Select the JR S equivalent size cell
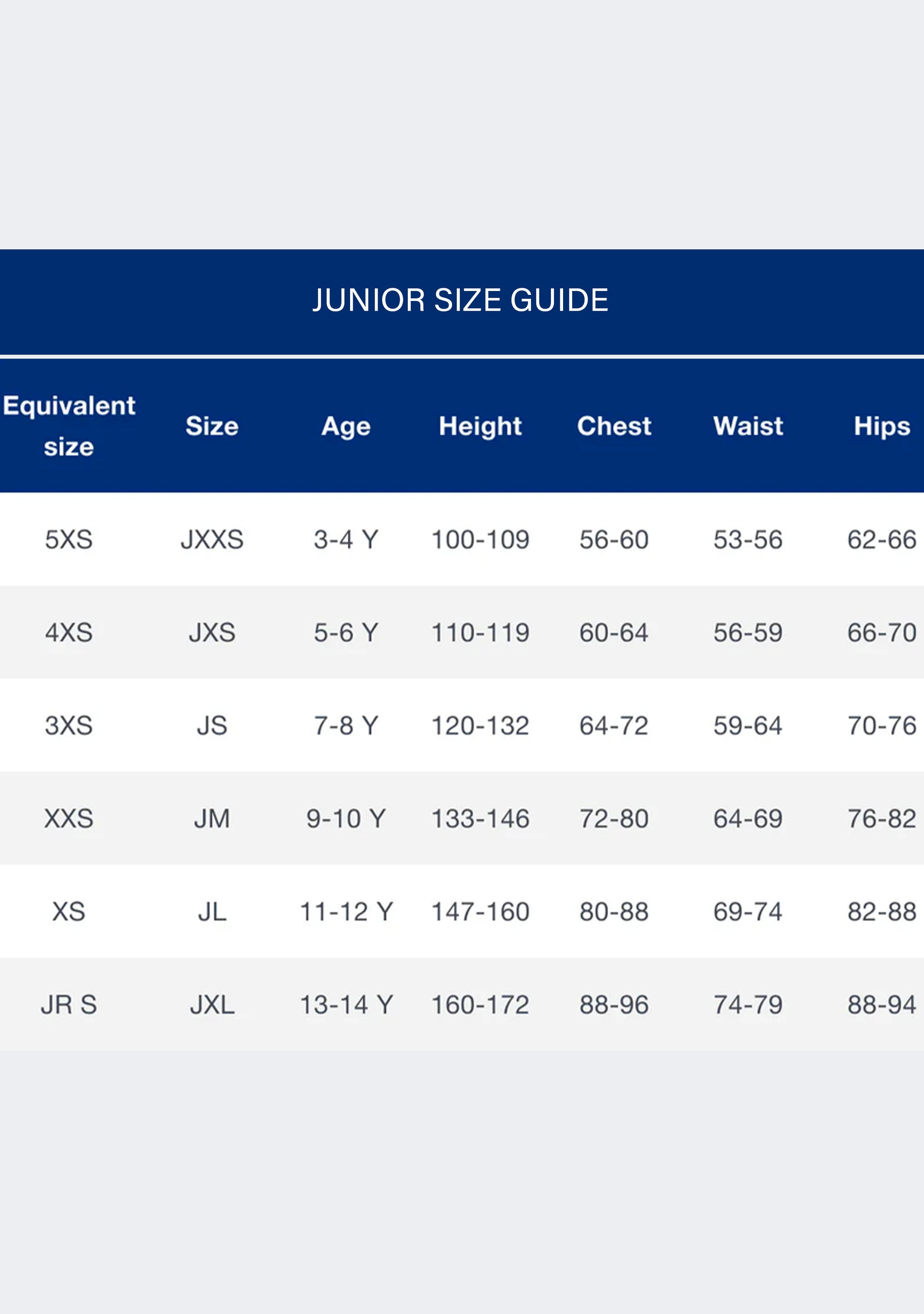This screenshot has width=924, height=1314. pos(69,1005)
